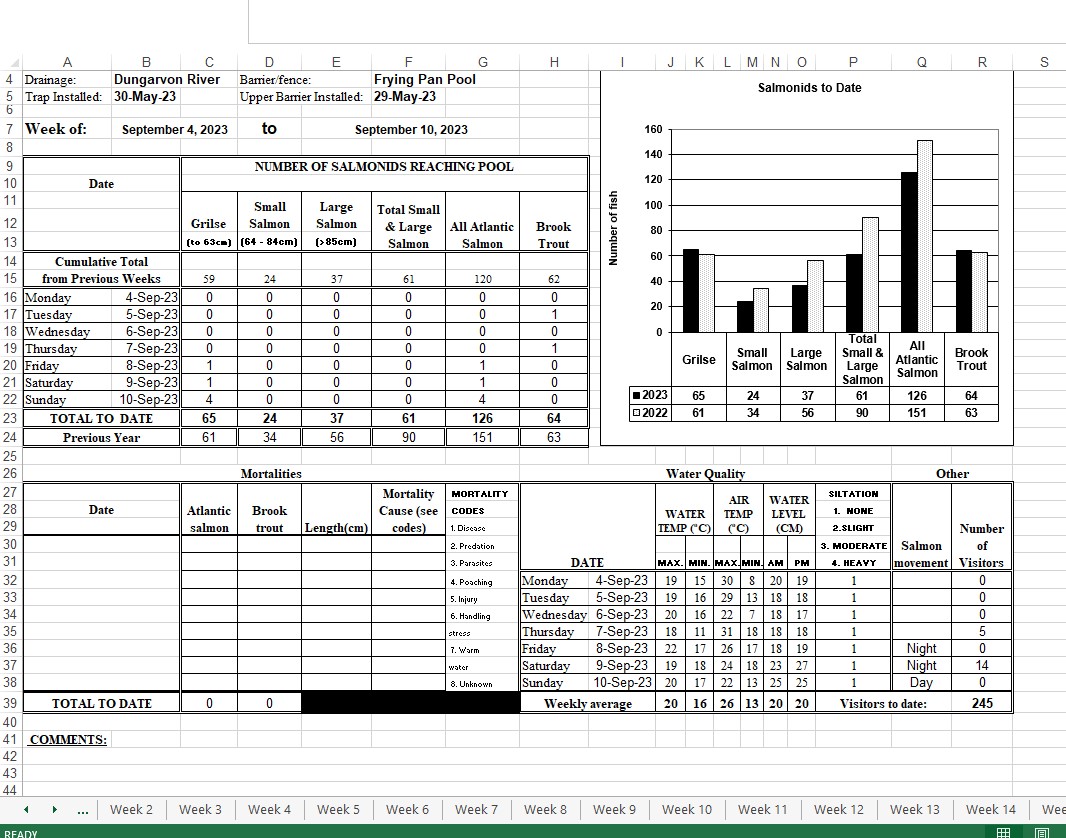1066x838 pixels.
Task: Select column F header
Action: pyautogui.click(x=408, y=63)
